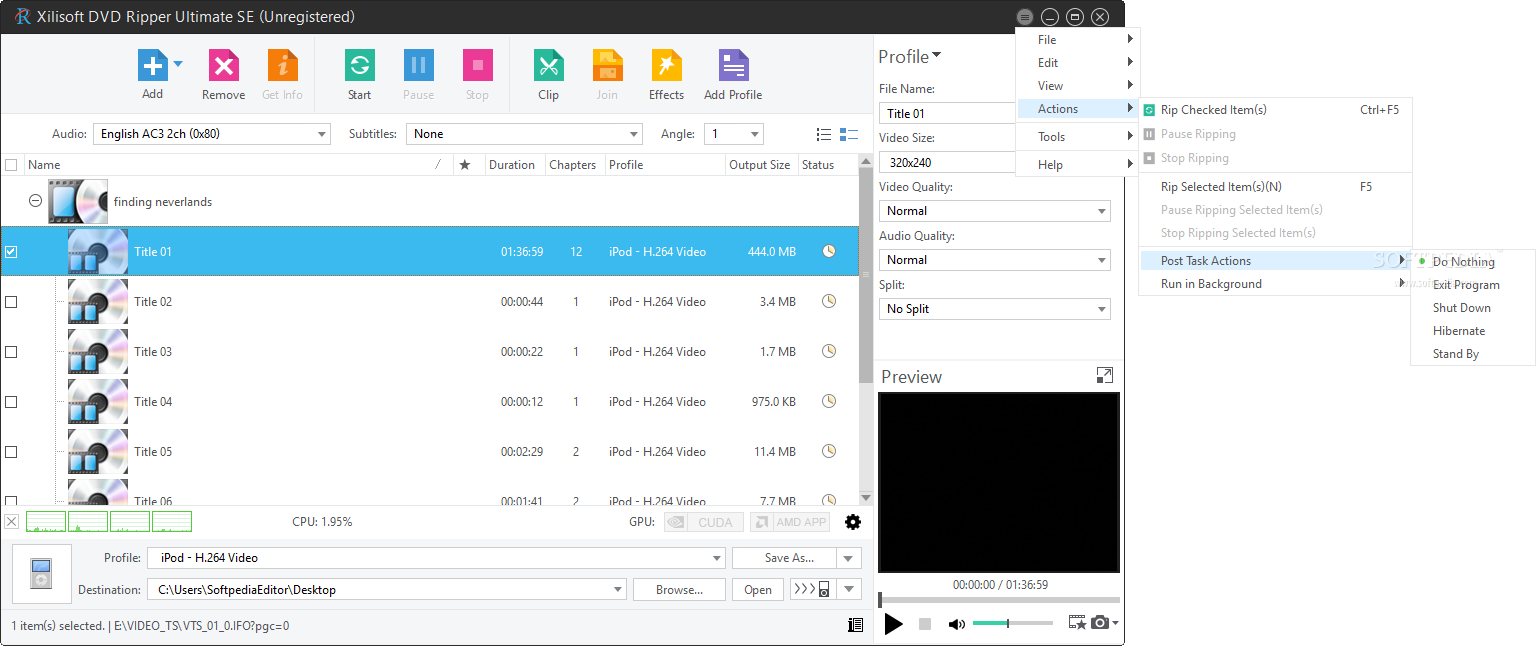This screenshot has height=646, width=1536.
Task: Open the View menu
Action: (x=1077, y=86)
